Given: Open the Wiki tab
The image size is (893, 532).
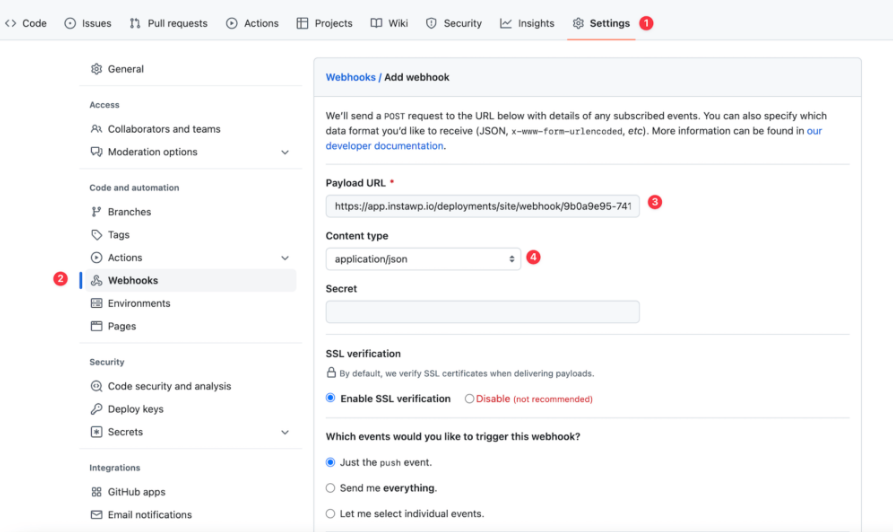Looking at the screenshot, I should click(x=390, y=23).
